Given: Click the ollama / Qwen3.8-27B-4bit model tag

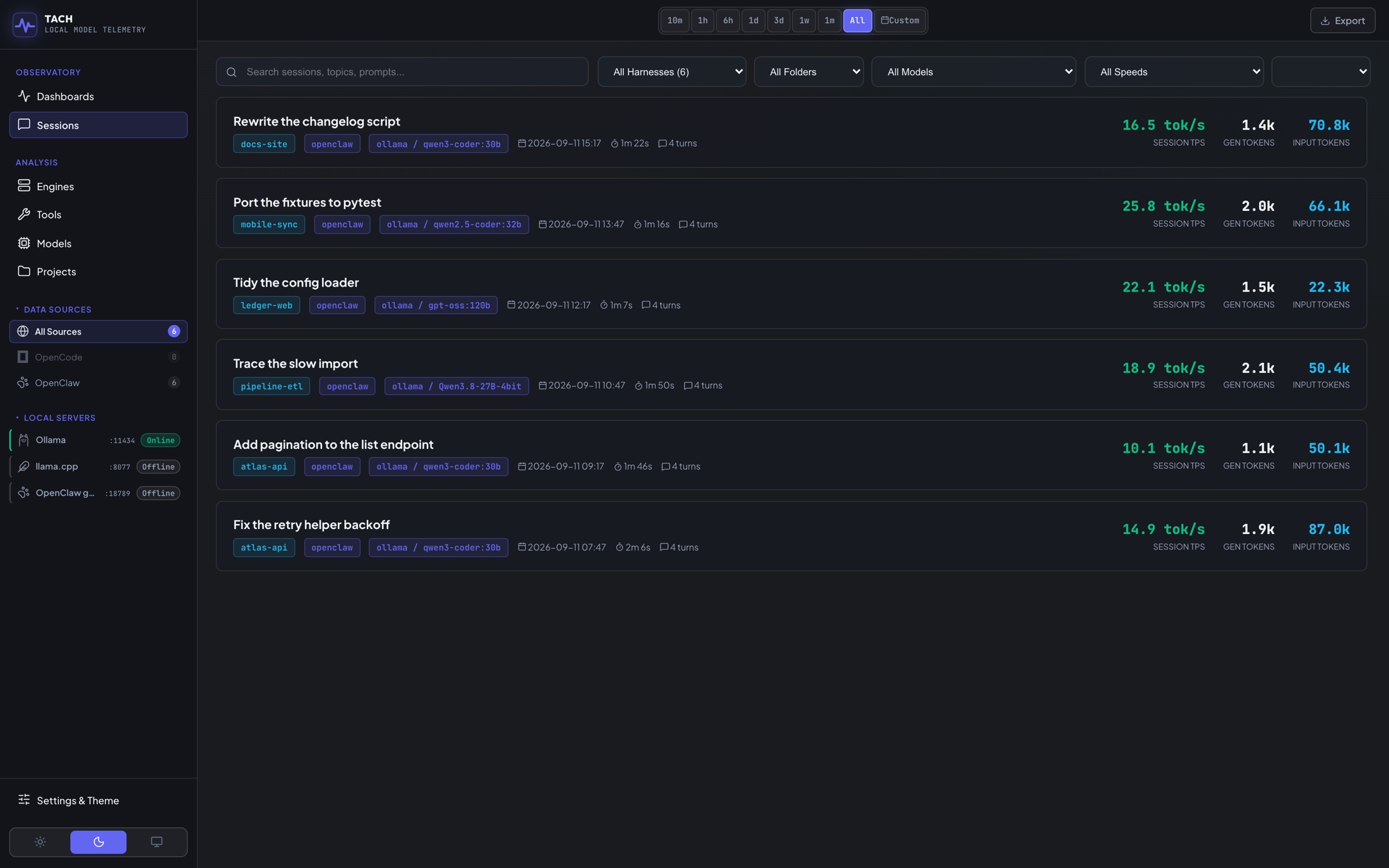Looking at the screenshot, I should click(456, 386).
